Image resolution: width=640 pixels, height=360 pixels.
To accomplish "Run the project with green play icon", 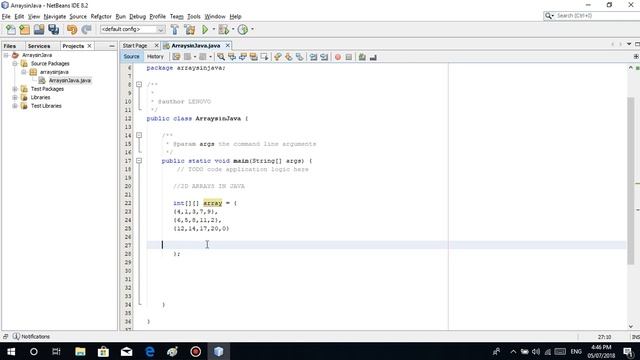I will (x=205, y=29).
